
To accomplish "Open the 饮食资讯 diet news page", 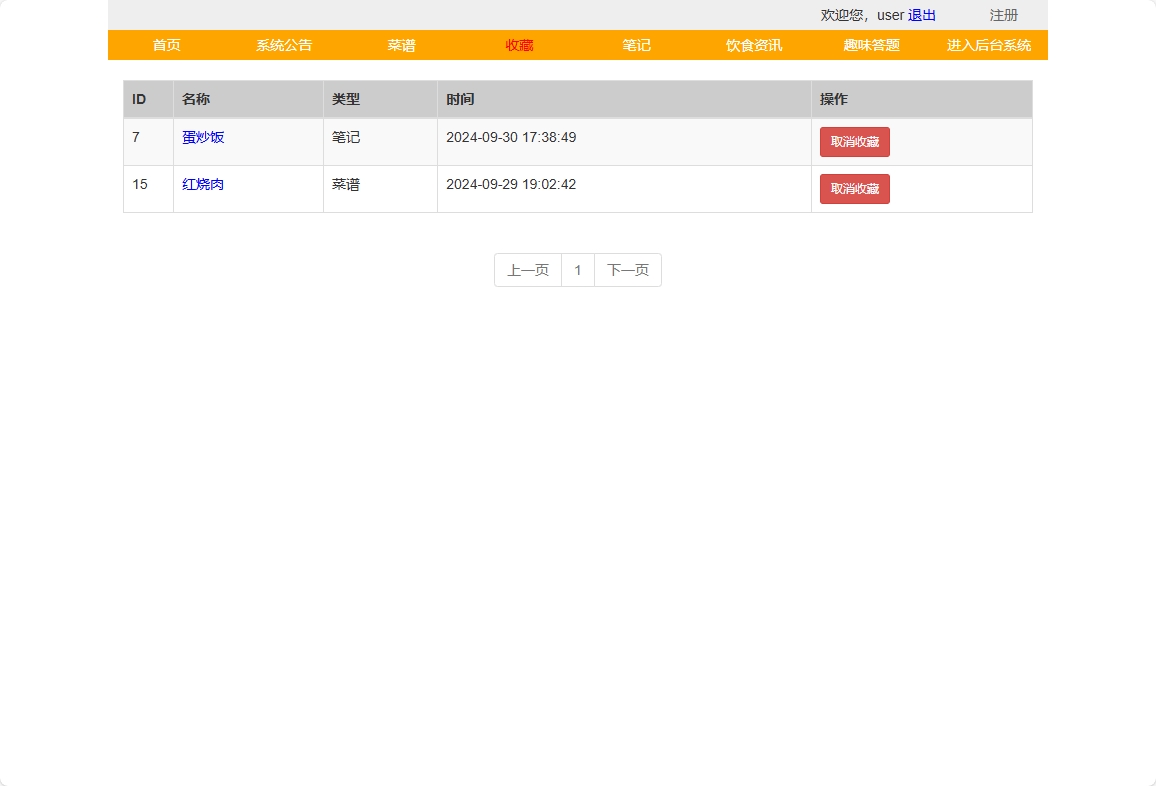I will (752, 45).
